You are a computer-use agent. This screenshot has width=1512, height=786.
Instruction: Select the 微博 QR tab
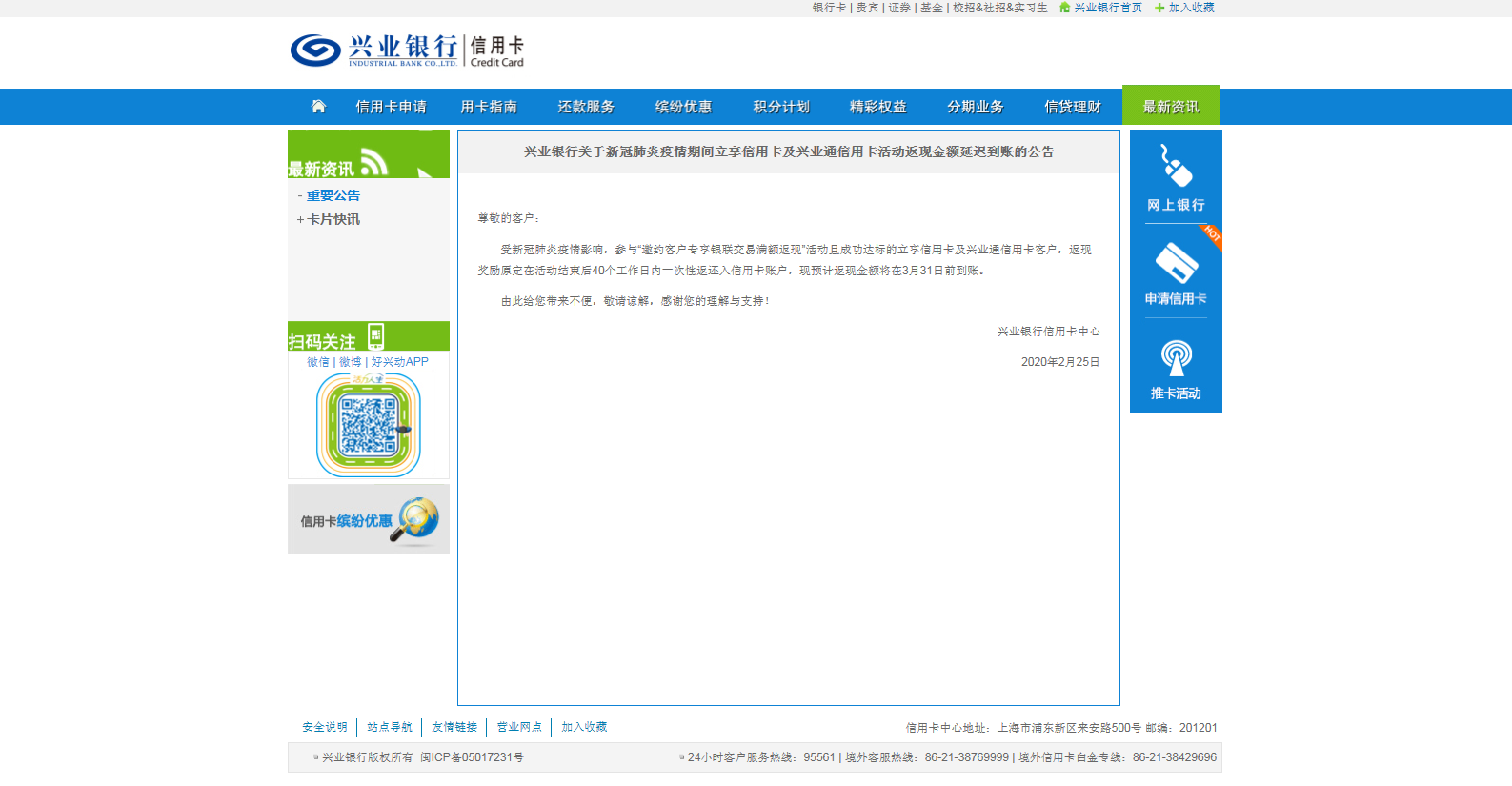(351, 362)
